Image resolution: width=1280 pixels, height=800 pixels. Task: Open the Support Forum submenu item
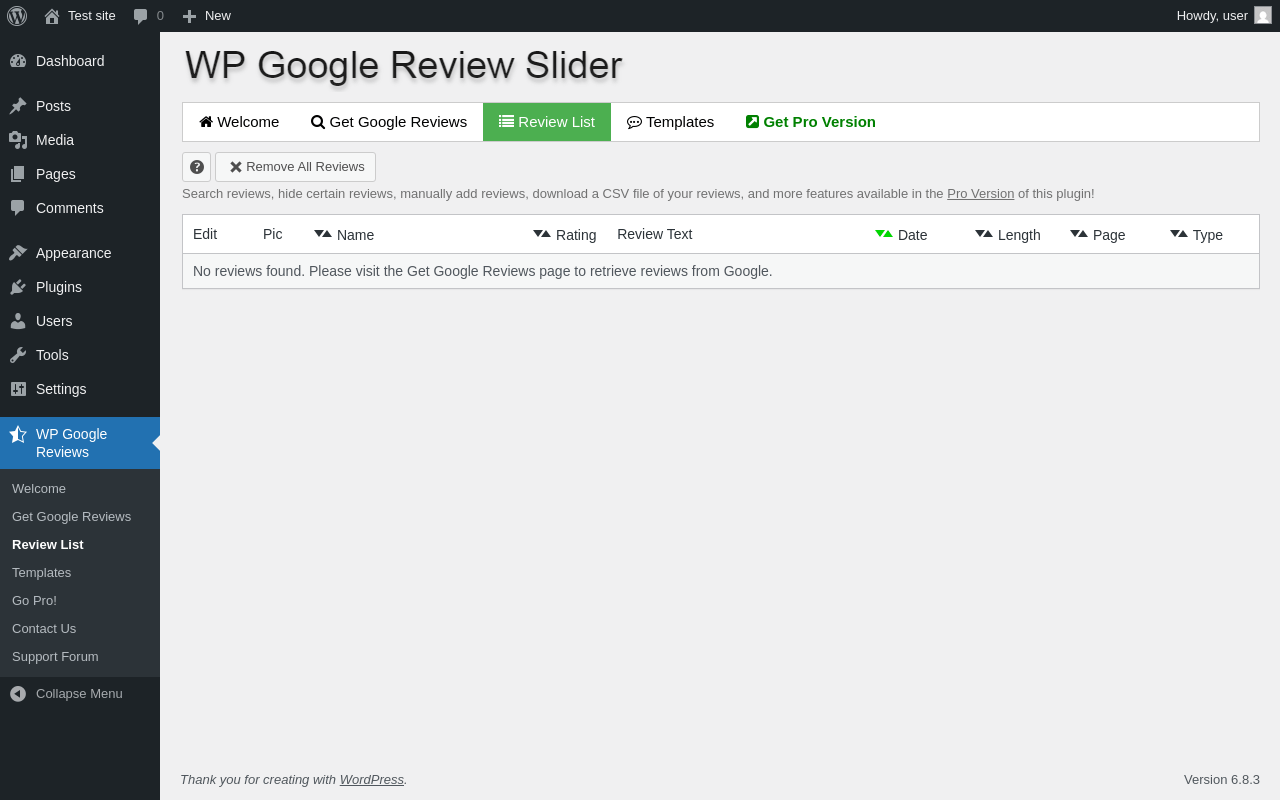click(55, 656)
